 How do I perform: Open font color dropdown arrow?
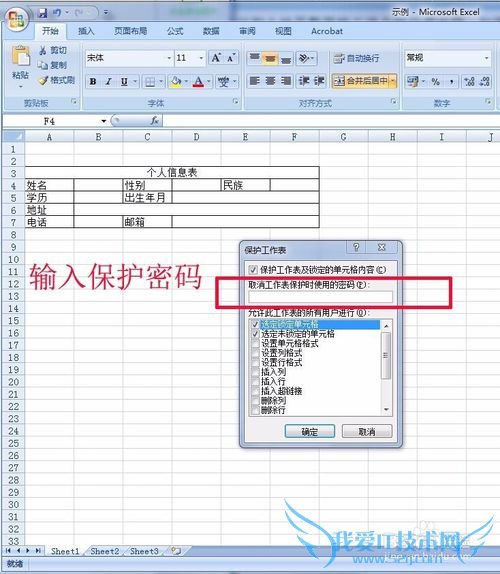(x=209, y=81)
